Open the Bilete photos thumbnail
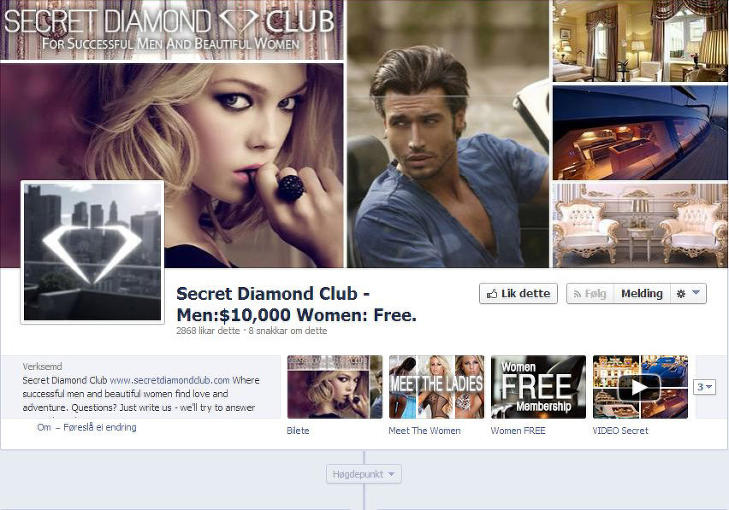729x510 pixels. coord(335,387)
